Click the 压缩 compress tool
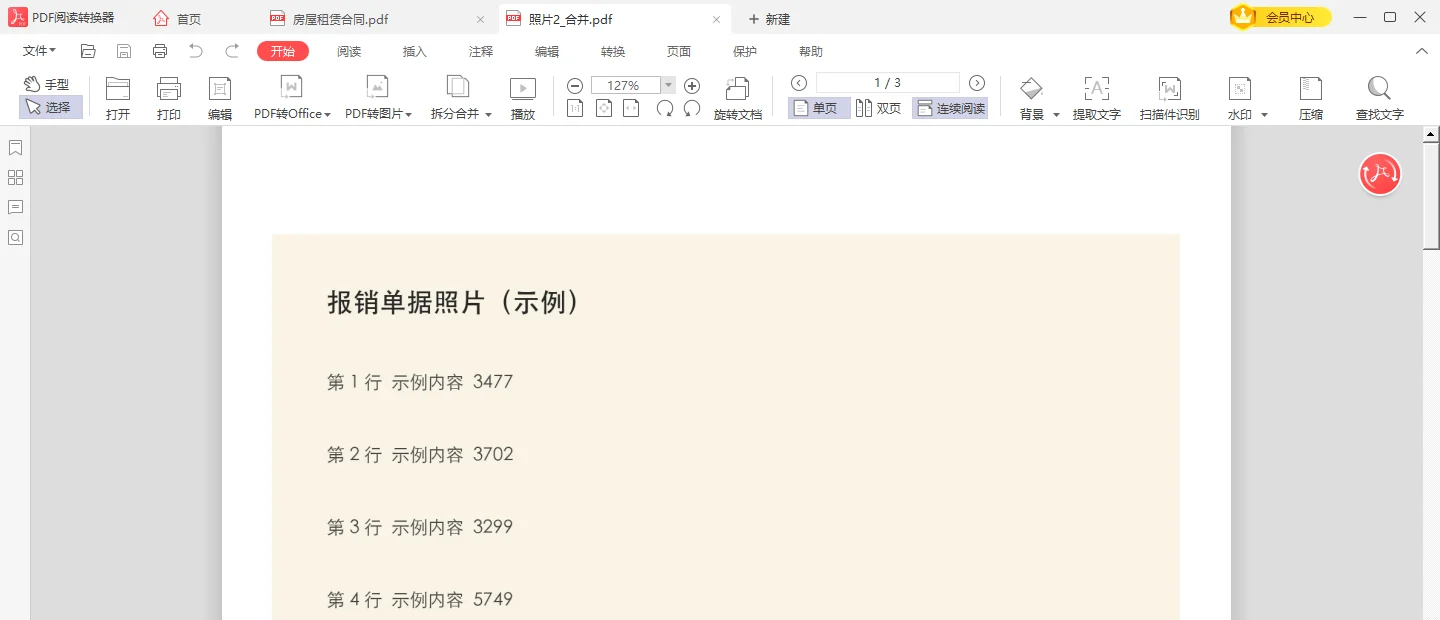 tap(1311, 98)
